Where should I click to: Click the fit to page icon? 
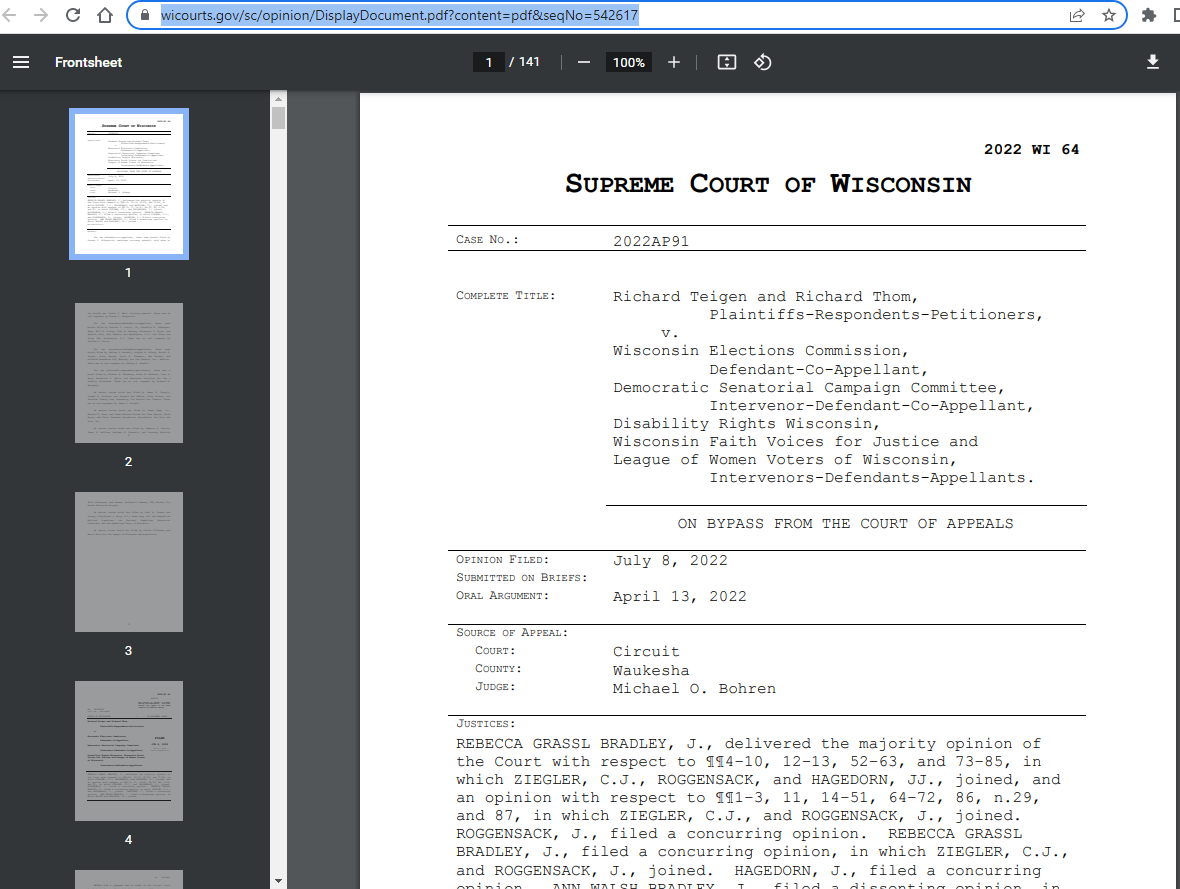pyautogui.click(x=727, y=62)
